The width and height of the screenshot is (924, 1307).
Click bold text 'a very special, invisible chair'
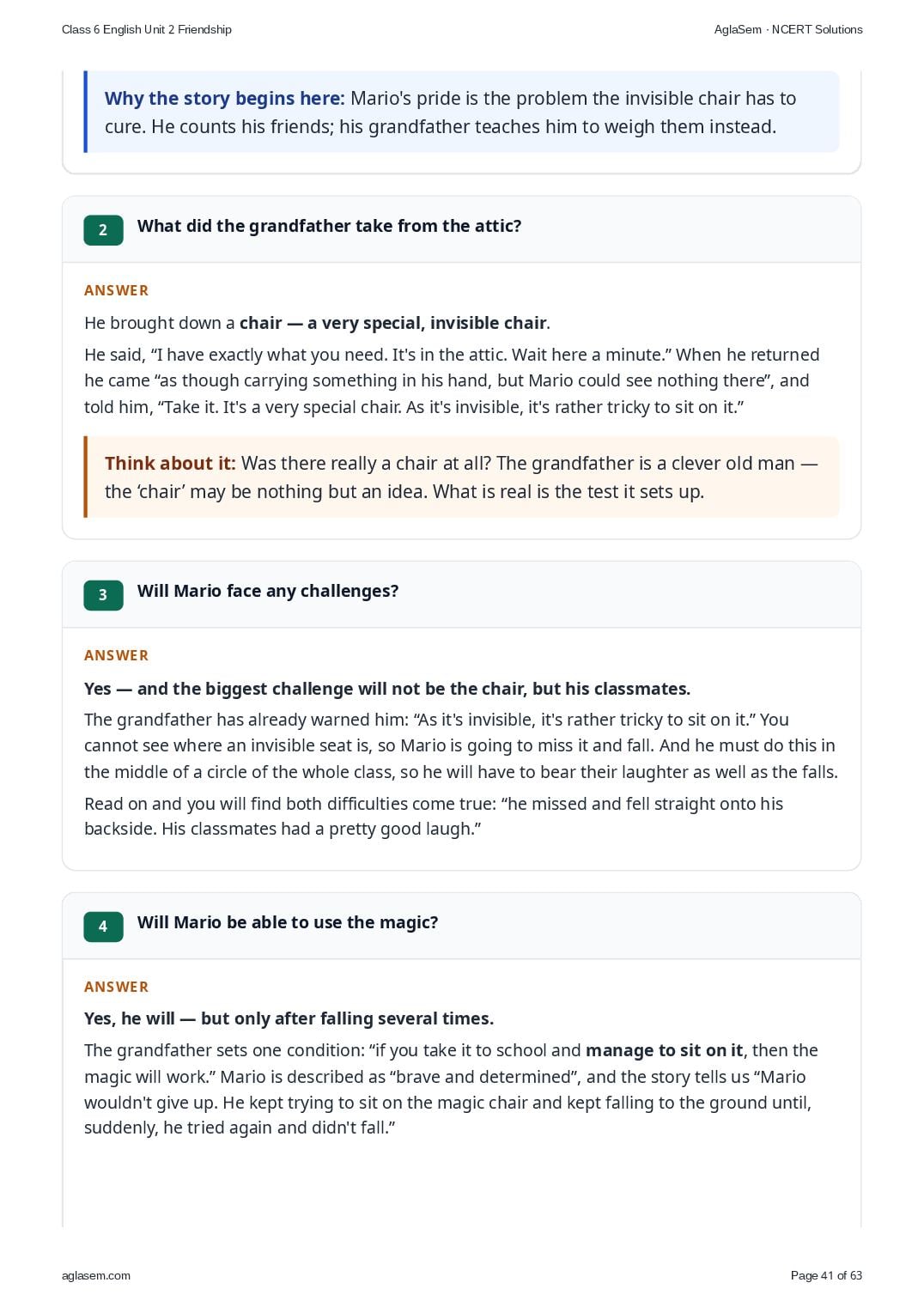pos(427,323)
